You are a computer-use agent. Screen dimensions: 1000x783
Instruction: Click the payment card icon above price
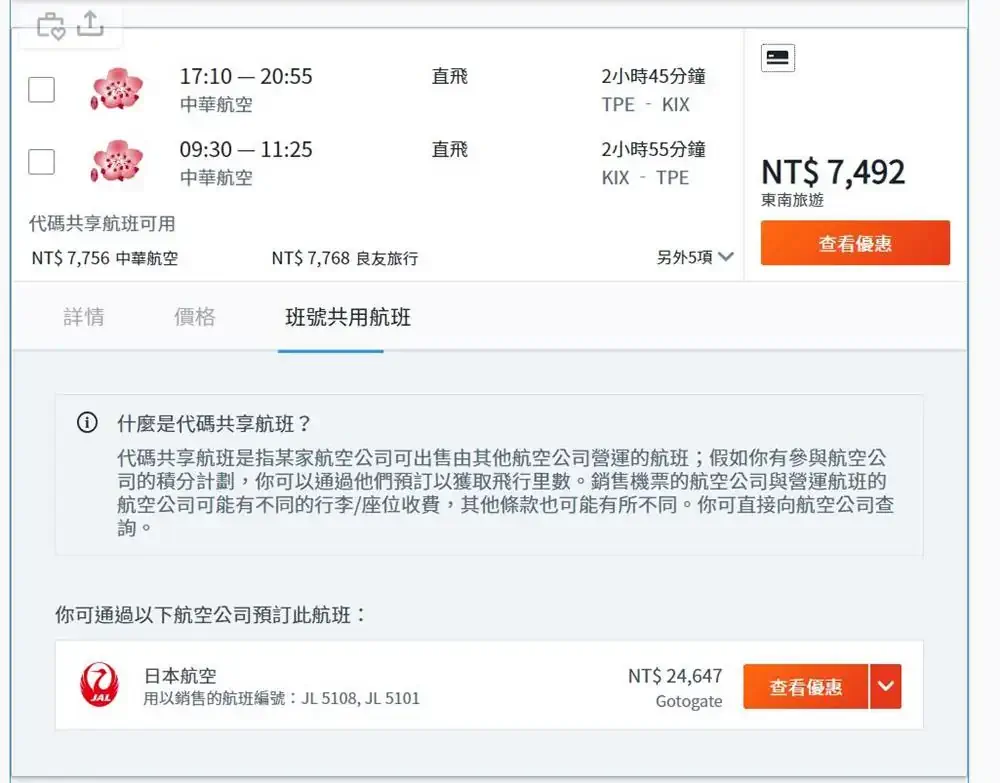pyautogui.click(x=777, y=58)
